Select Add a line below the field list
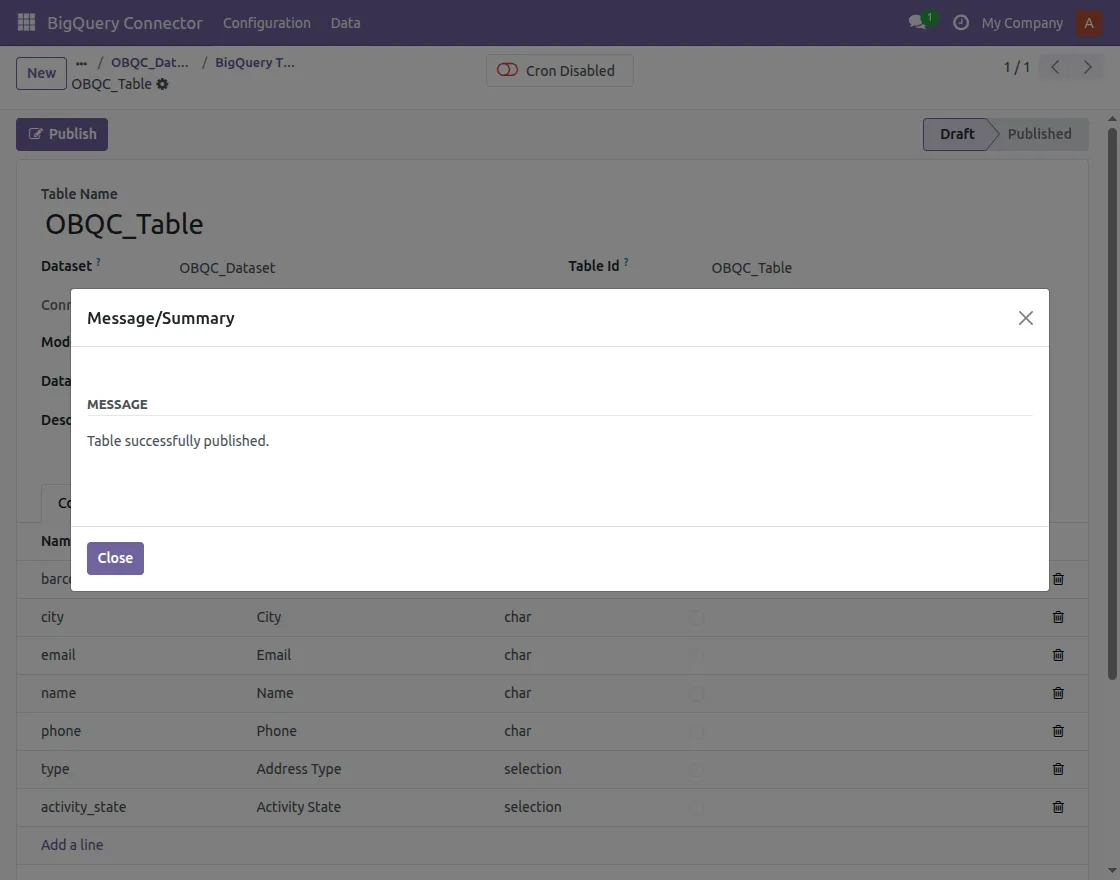Viewport: 1120px width, 880px height. (x=72, y=844)
